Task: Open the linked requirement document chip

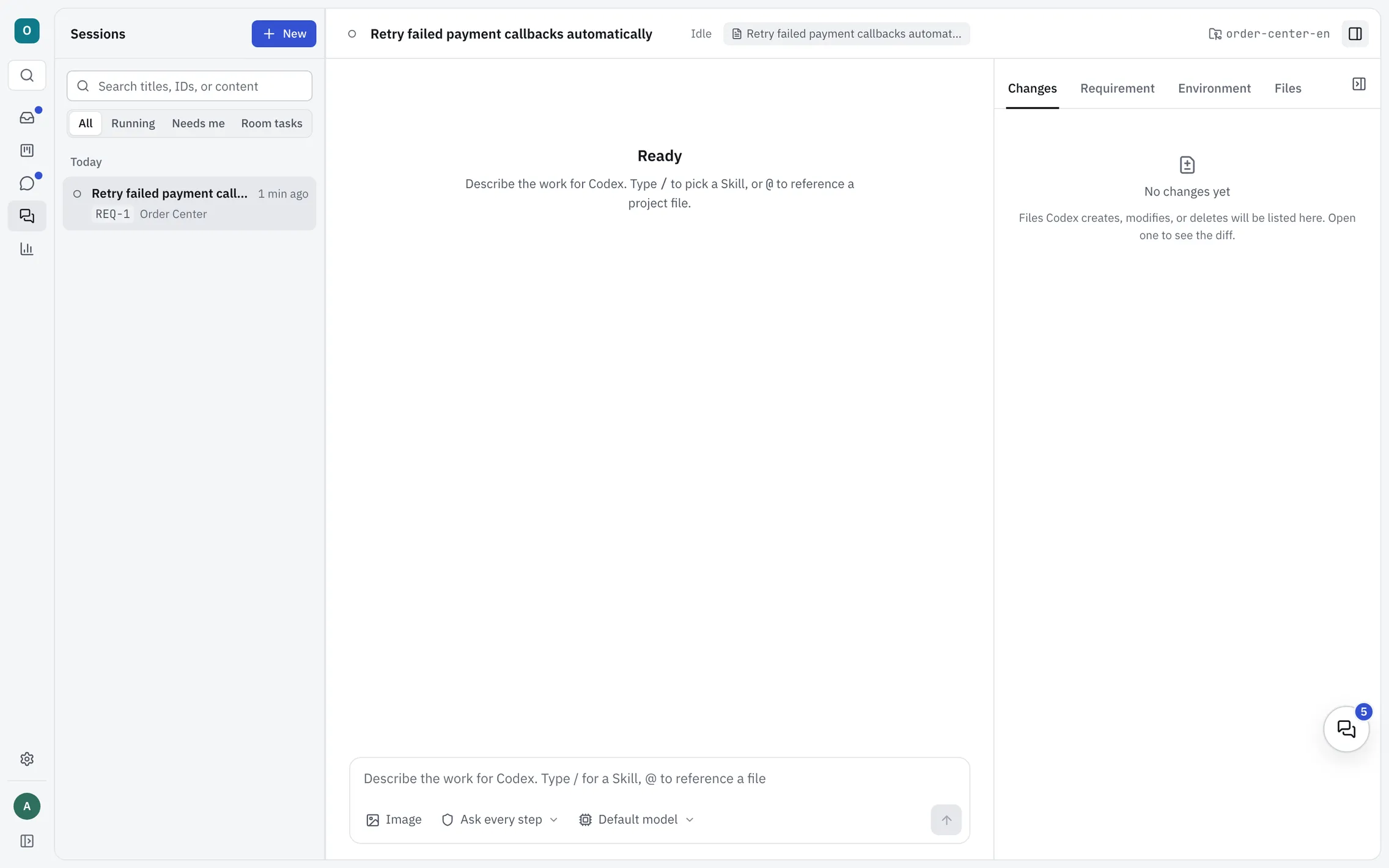Action: (x=846, y=34)
